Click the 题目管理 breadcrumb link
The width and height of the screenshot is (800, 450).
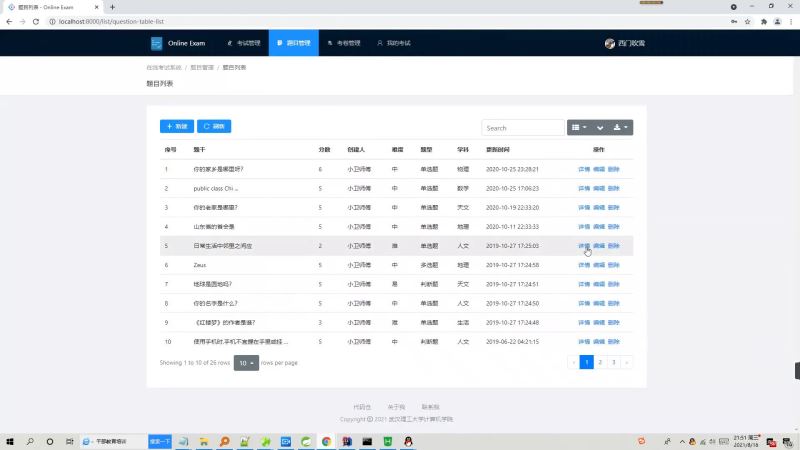pos(202,67)
